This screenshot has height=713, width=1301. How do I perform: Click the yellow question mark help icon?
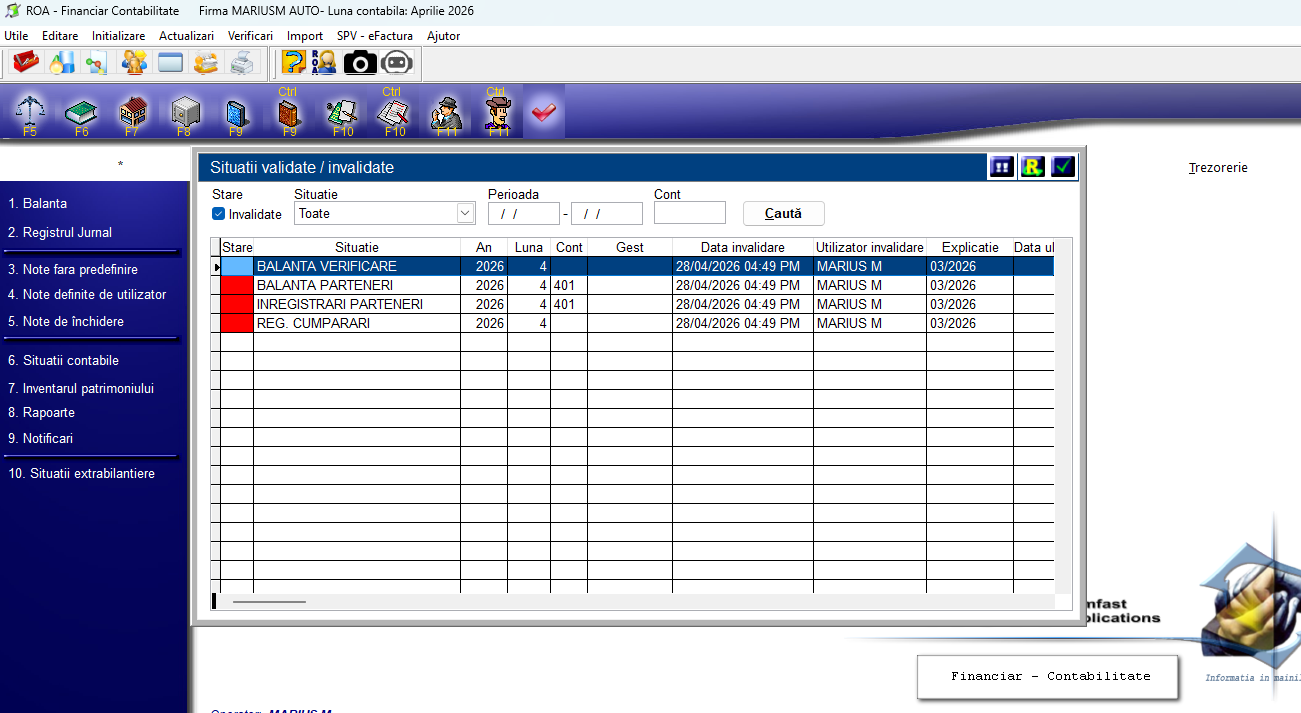click(293, 63)
